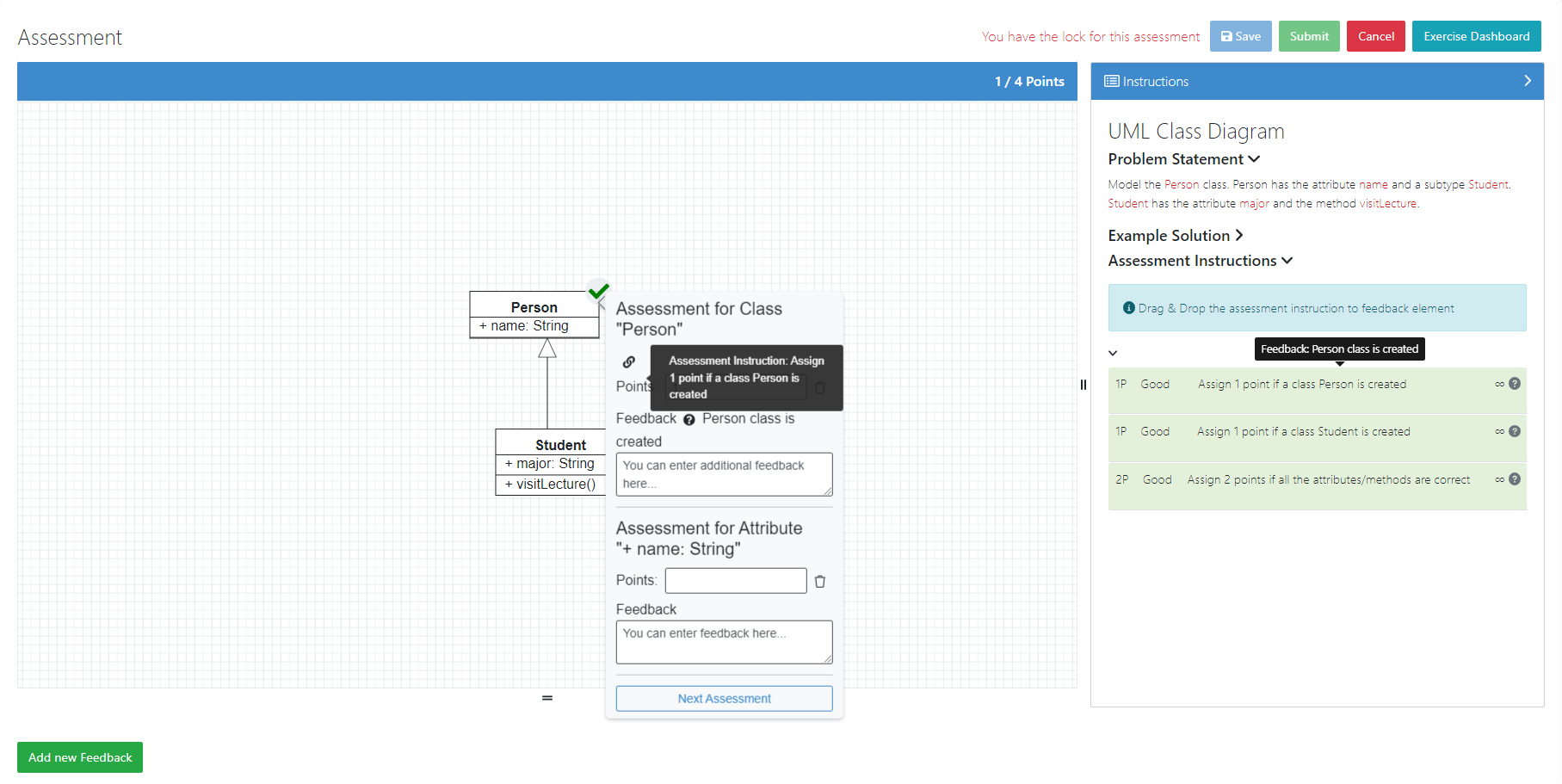Image resolution: width=1562 pixels, height=784 pixels.
Task: Collapse the Instructions panel with chevron
Action: [x=1528, y=81]
